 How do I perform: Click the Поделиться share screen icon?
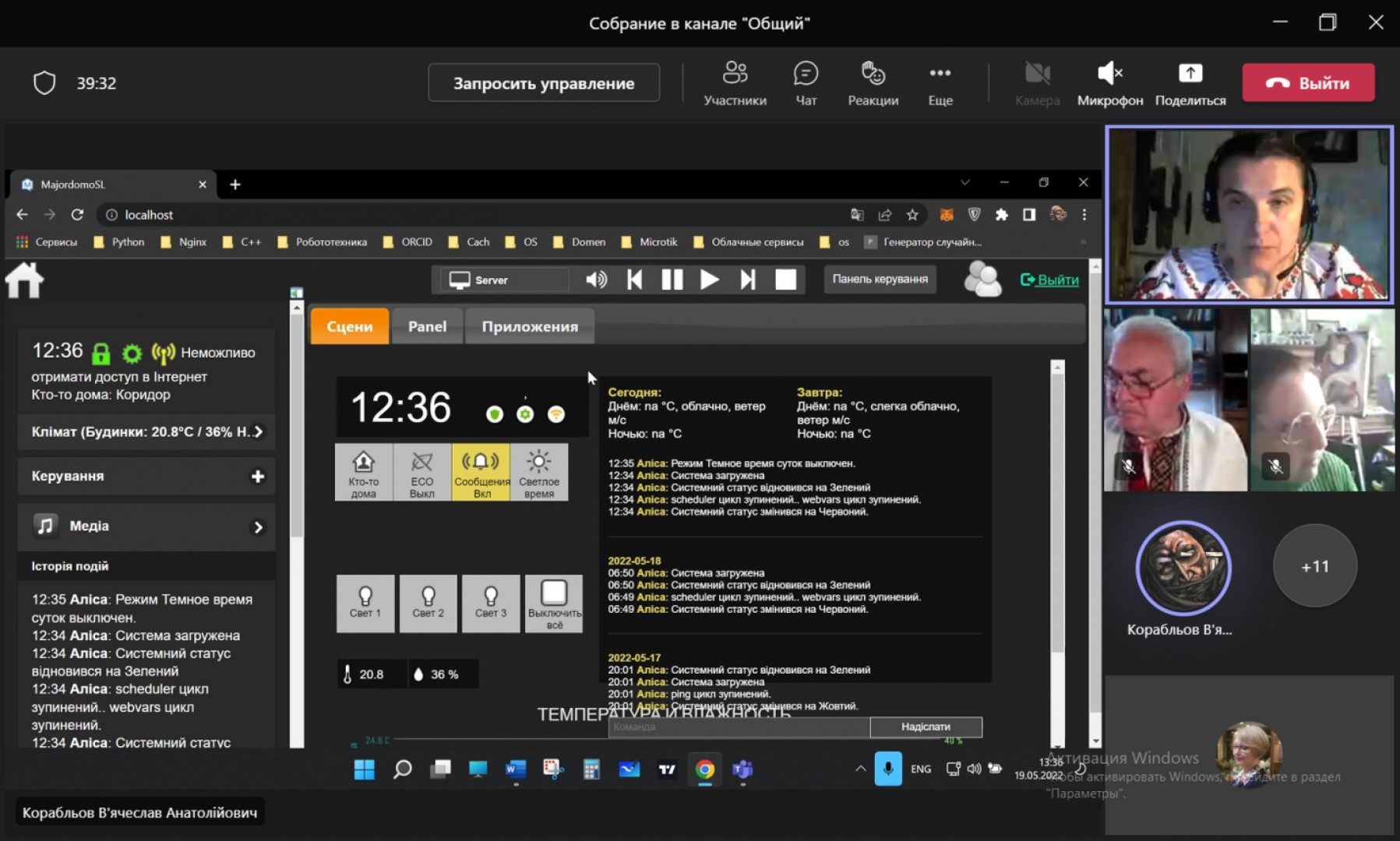(1190, 74)
